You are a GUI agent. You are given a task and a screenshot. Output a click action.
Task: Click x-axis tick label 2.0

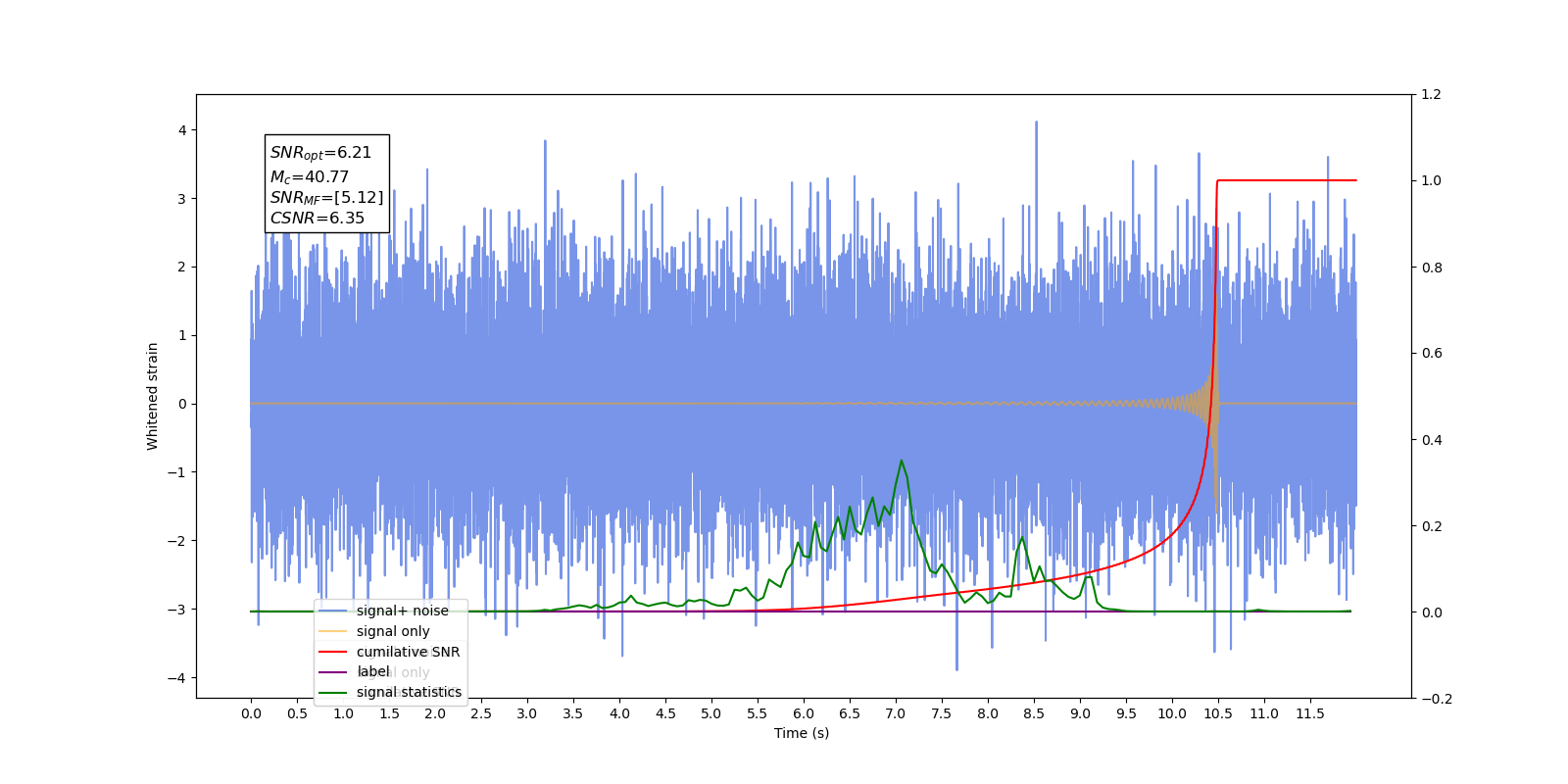(435, 713)
